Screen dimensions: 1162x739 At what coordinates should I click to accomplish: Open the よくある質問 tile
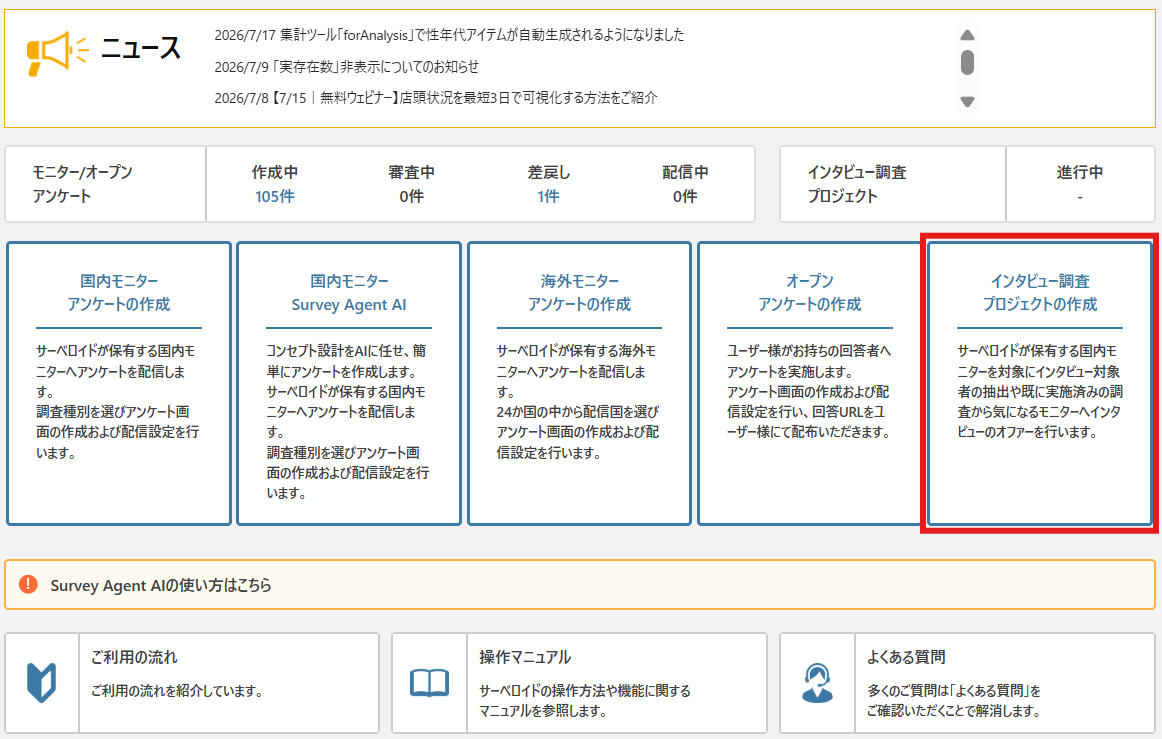(967, 683)
